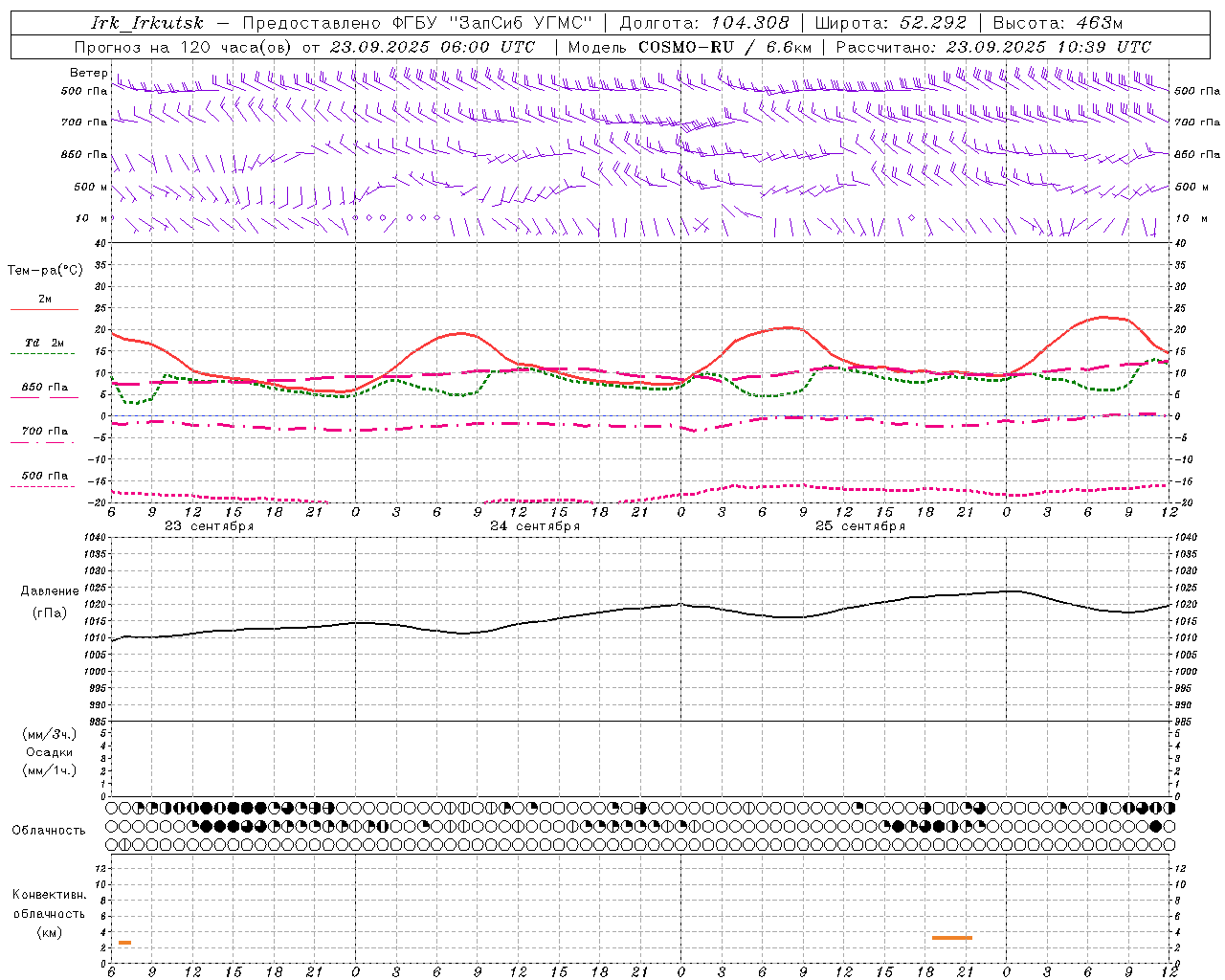
Task: Select the ФГБУ "ЗапСиб УГМС" provider text
Action: (x=492, y=23)
